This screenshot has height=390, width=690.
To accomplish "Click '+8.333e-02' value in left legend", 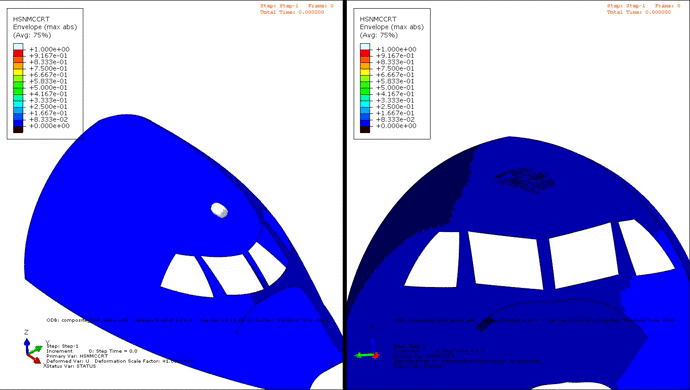I will pos(48,120).
